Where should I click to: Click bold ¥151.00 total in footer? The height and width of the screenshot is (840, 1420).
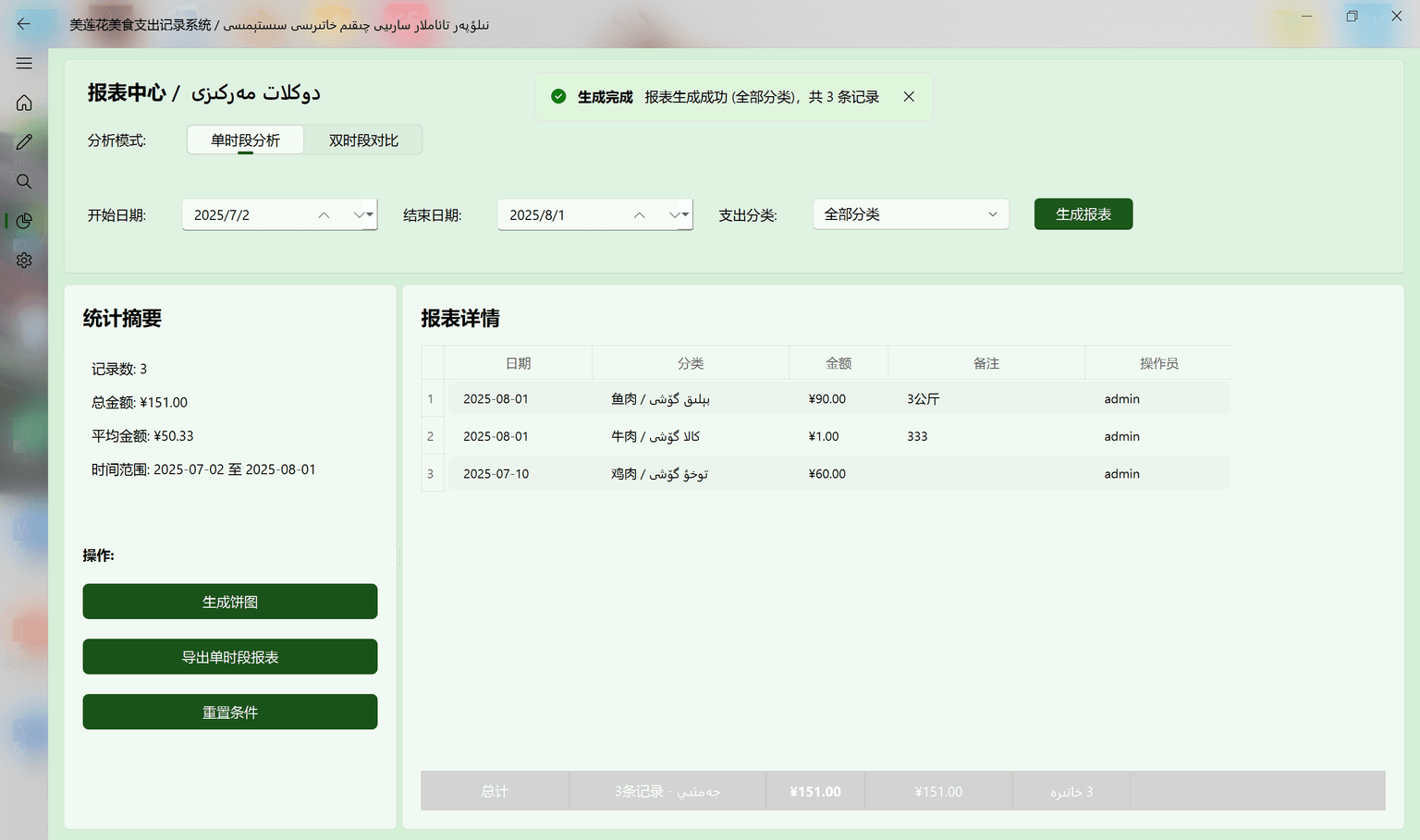(x=815, y=792)
